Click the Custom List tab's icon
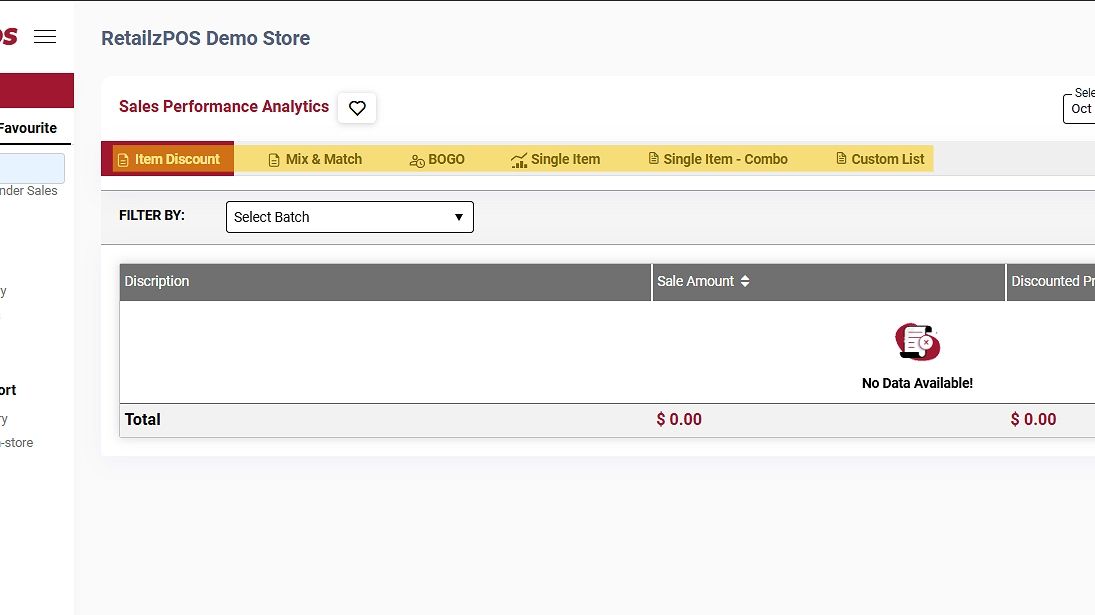The height and width of the screenshot is (615, 1095). click(841, 159)
